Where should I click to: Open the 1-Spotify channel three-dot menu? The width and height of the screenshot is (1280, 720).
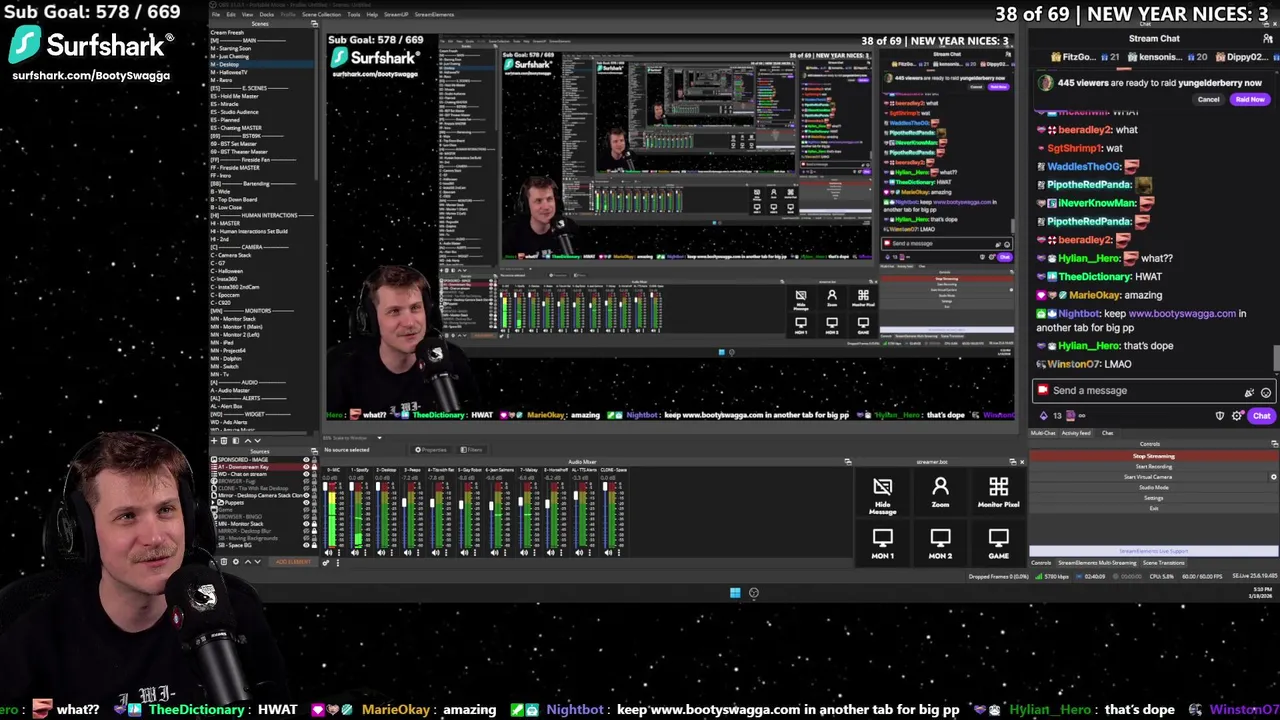pos(365,552)
